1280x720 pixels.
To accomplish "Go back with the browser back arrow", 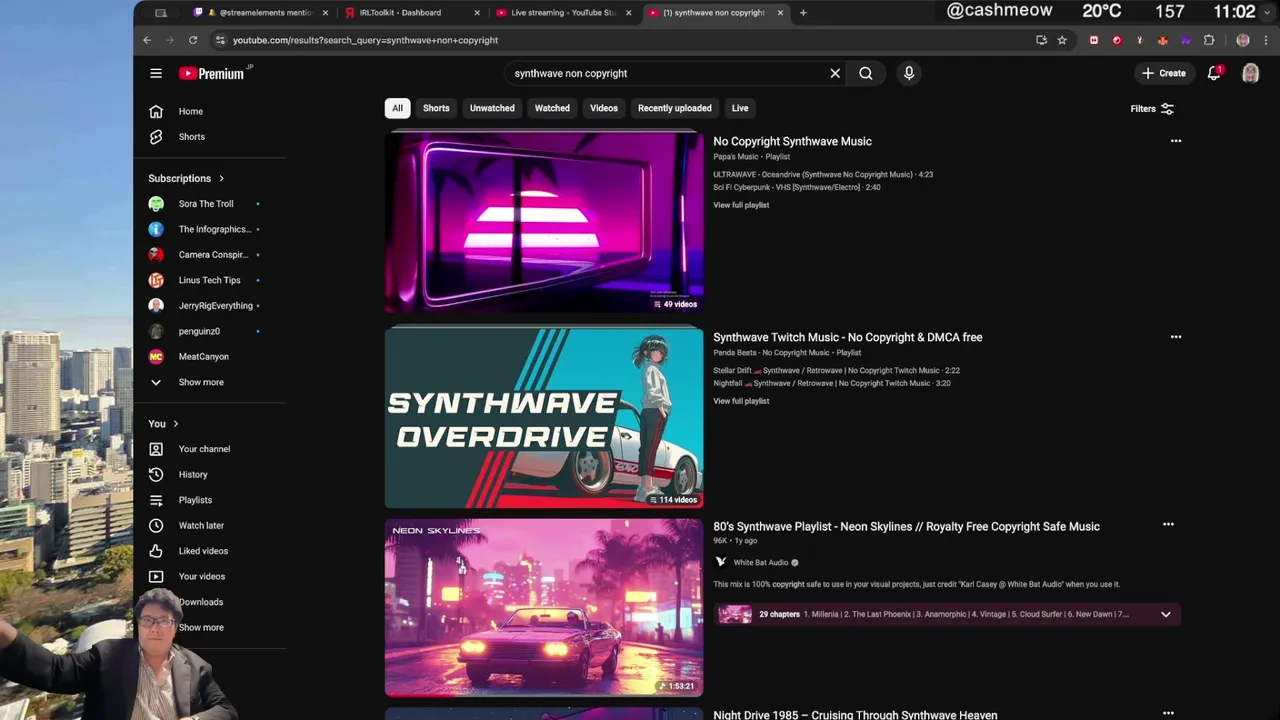I will (x=147, y=40).
